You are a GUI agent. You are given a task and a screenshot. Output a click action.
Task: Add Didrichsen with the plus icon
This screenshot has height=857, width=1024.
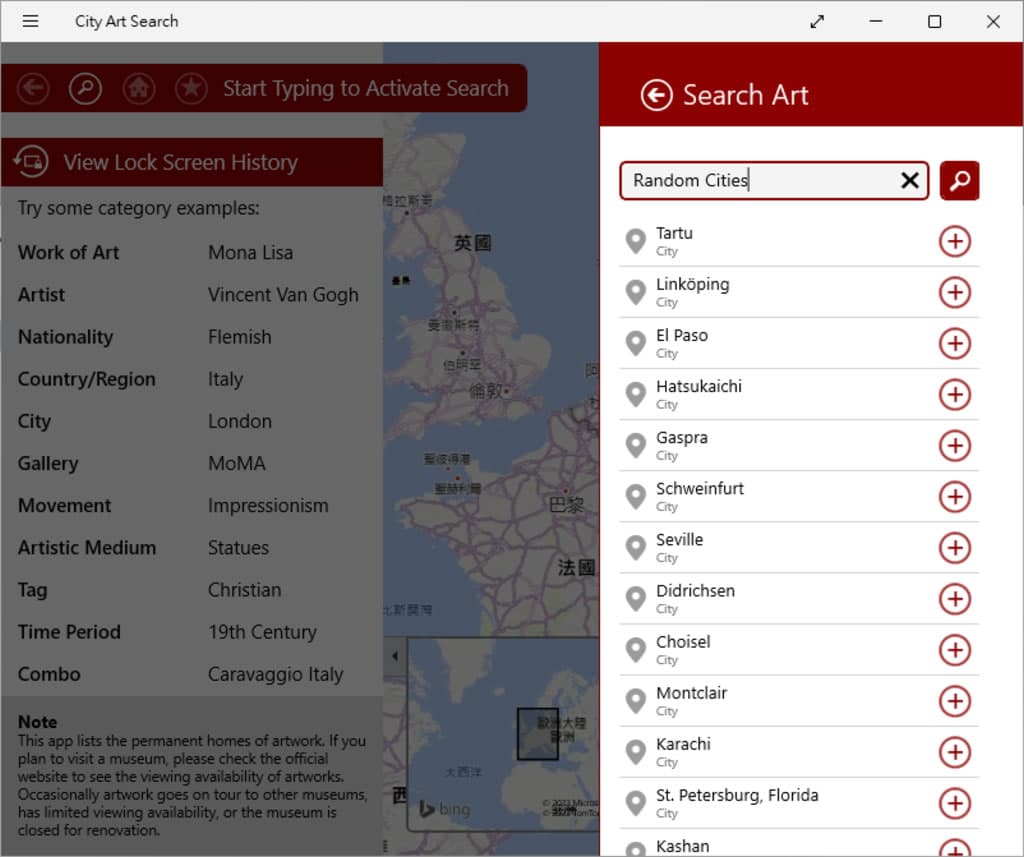pos(955,599)
